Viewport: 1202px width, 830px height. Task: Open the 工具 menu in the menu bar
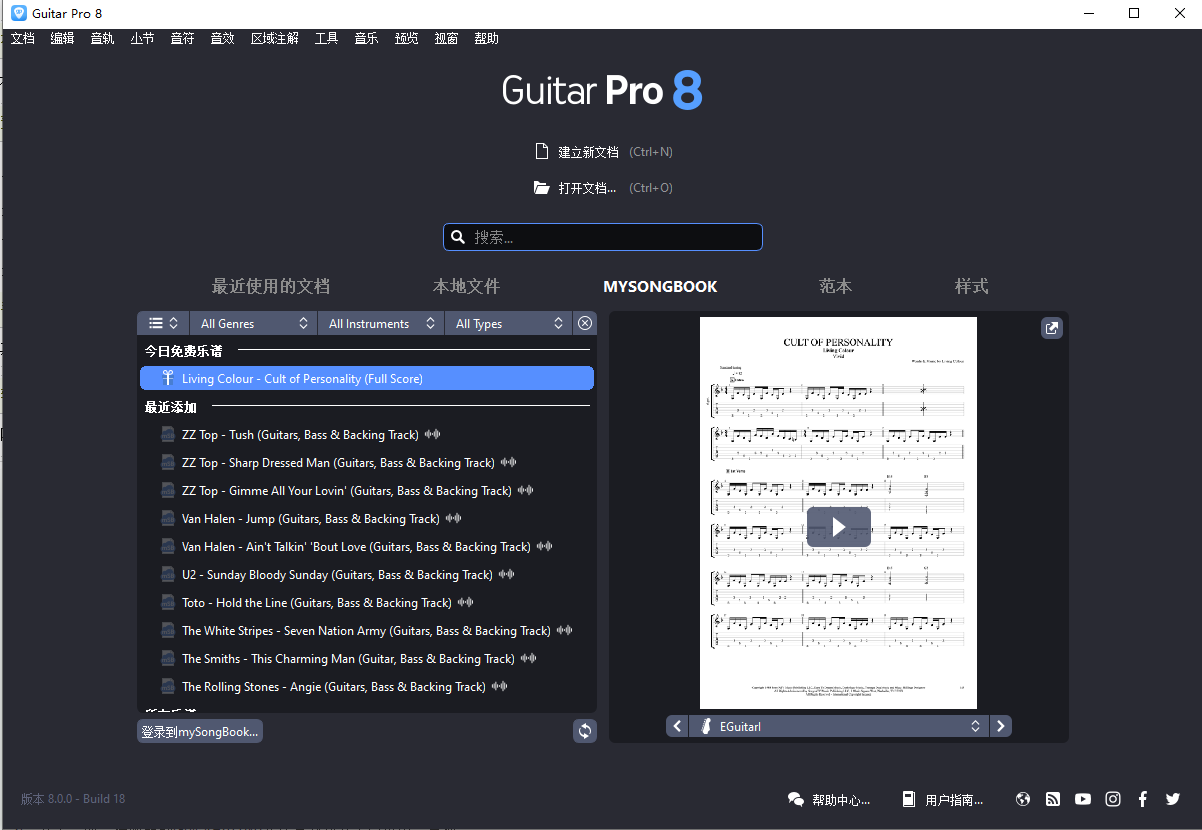click(325, 38)
